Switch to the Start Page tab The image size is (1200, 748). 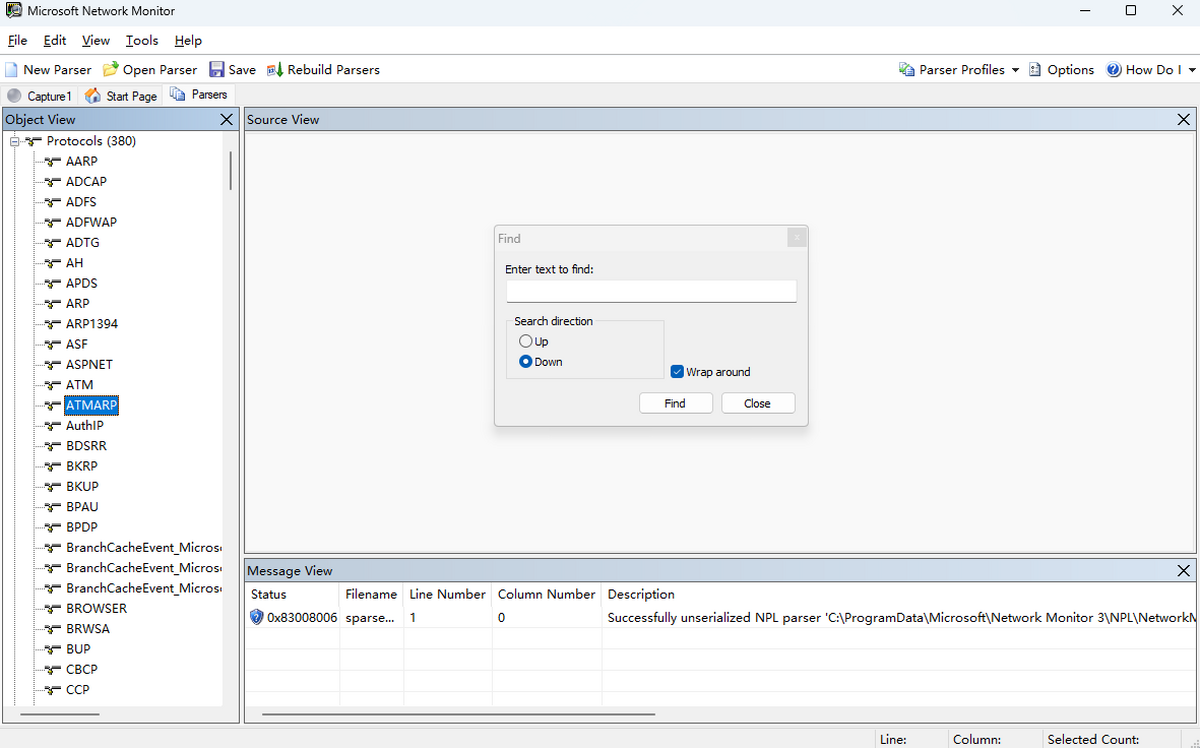point(121,96)
